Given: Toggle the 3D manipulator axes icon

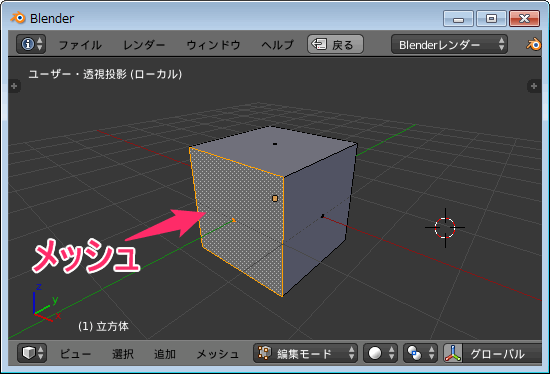Looking at the screenshot, I should pyautogui.click(x=453, y=353).
